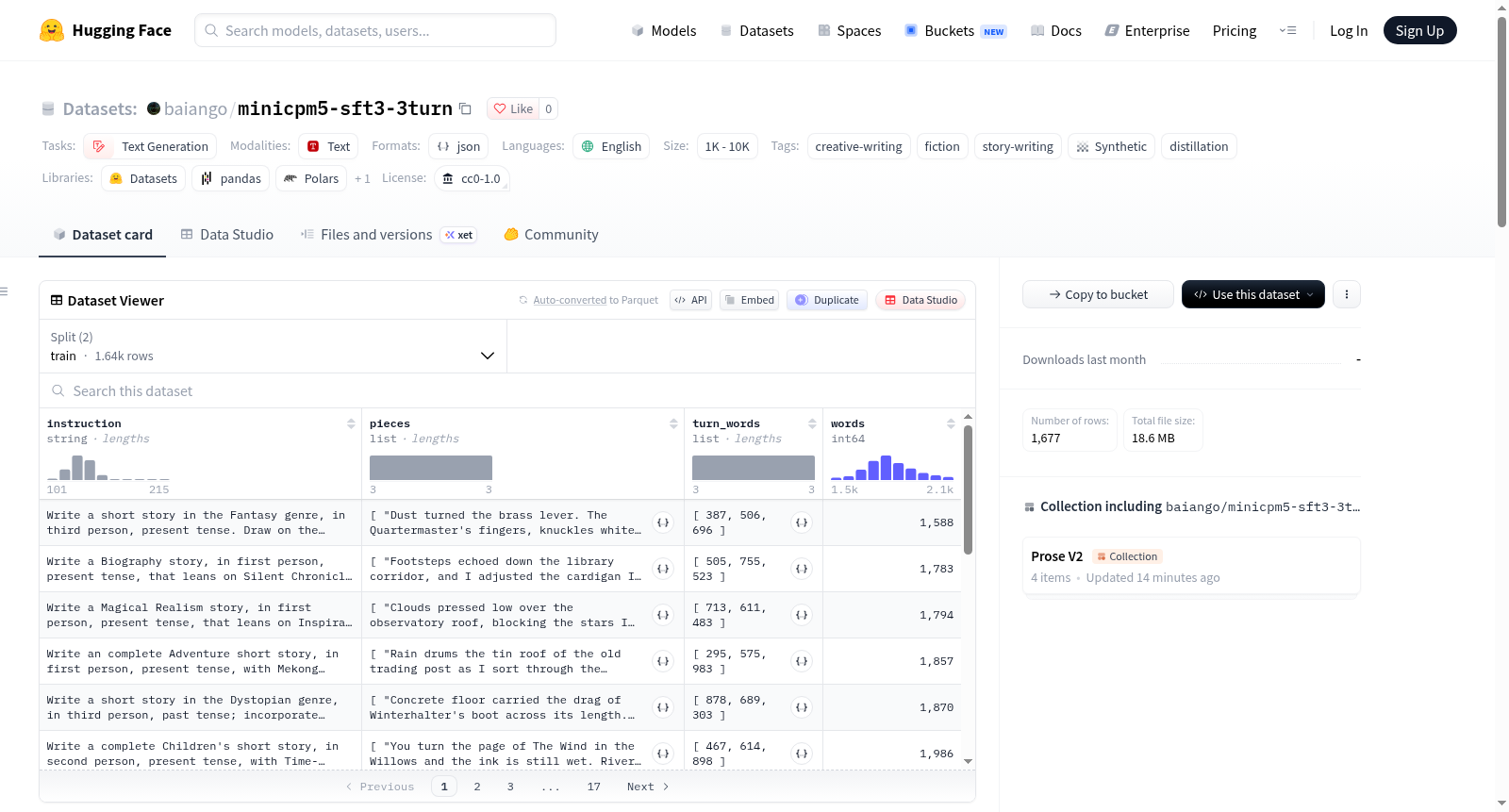The width and height of the screenshot is (1509, 812).
Task: Like this dataset
Action: (513, 108)
